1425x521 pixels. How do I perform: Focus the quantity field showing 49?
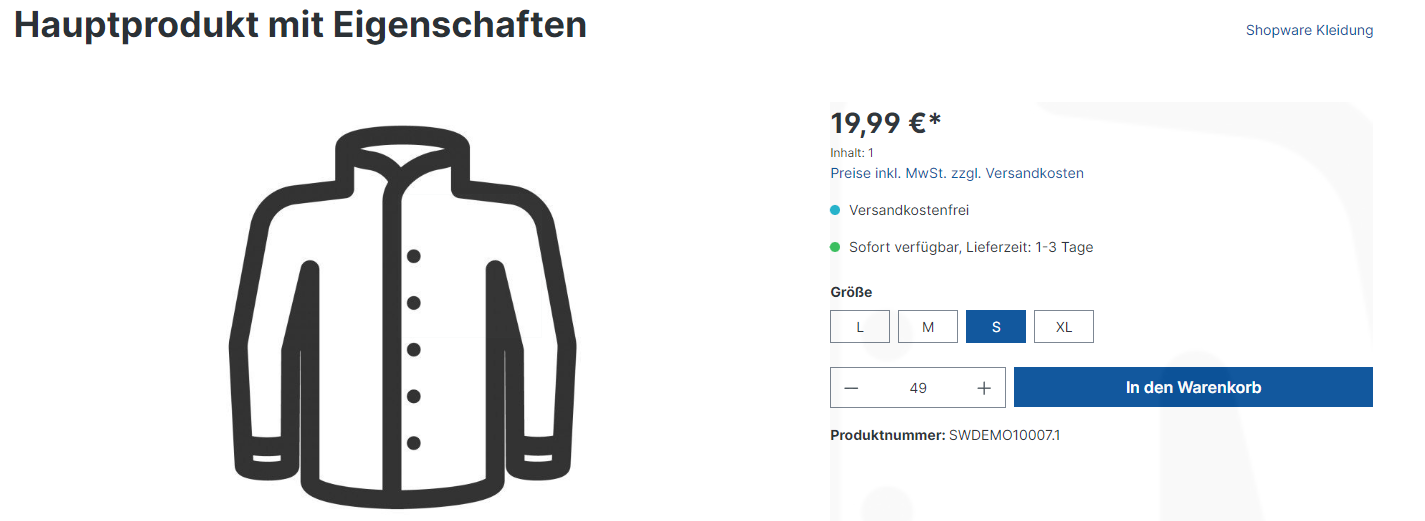[x=918, y=388]
